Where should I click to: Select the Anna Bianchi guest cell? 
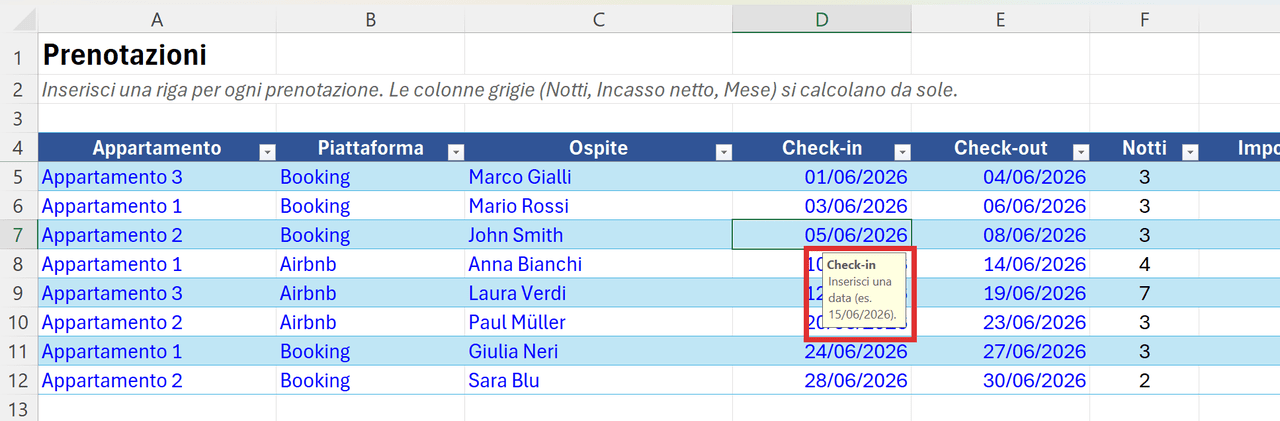click(x=598, y=264)
